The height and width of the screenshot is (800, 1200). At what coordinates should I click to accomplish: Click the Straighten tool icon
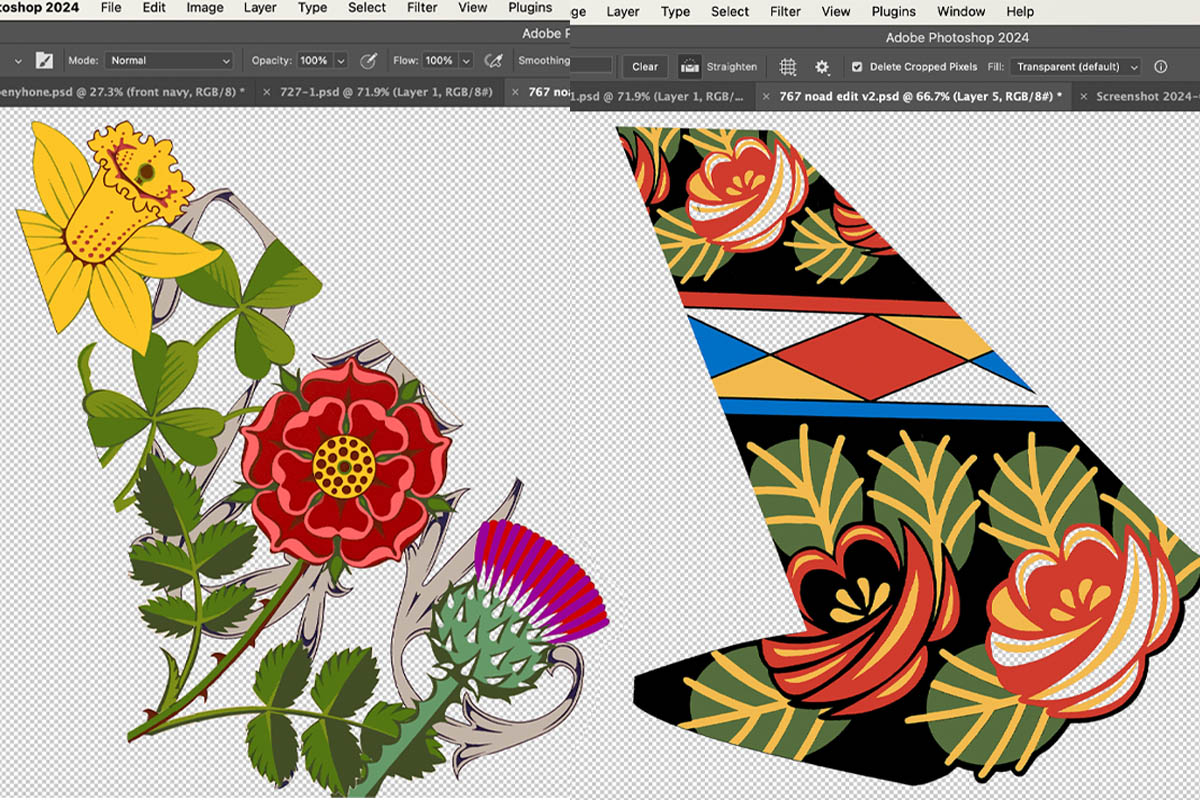point(689,67)
